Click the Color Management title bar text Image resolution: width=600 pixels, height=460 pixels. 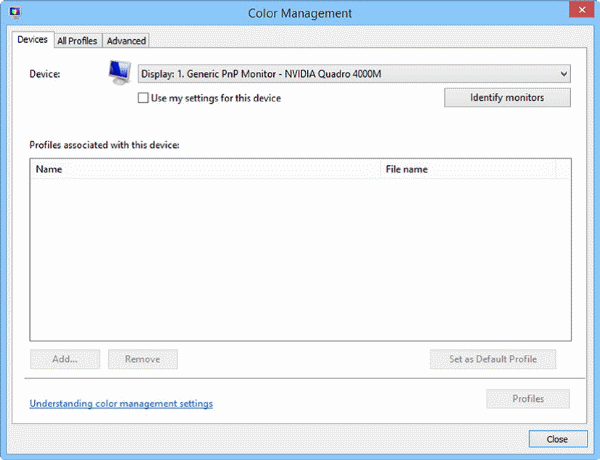[x=299, y=13]
